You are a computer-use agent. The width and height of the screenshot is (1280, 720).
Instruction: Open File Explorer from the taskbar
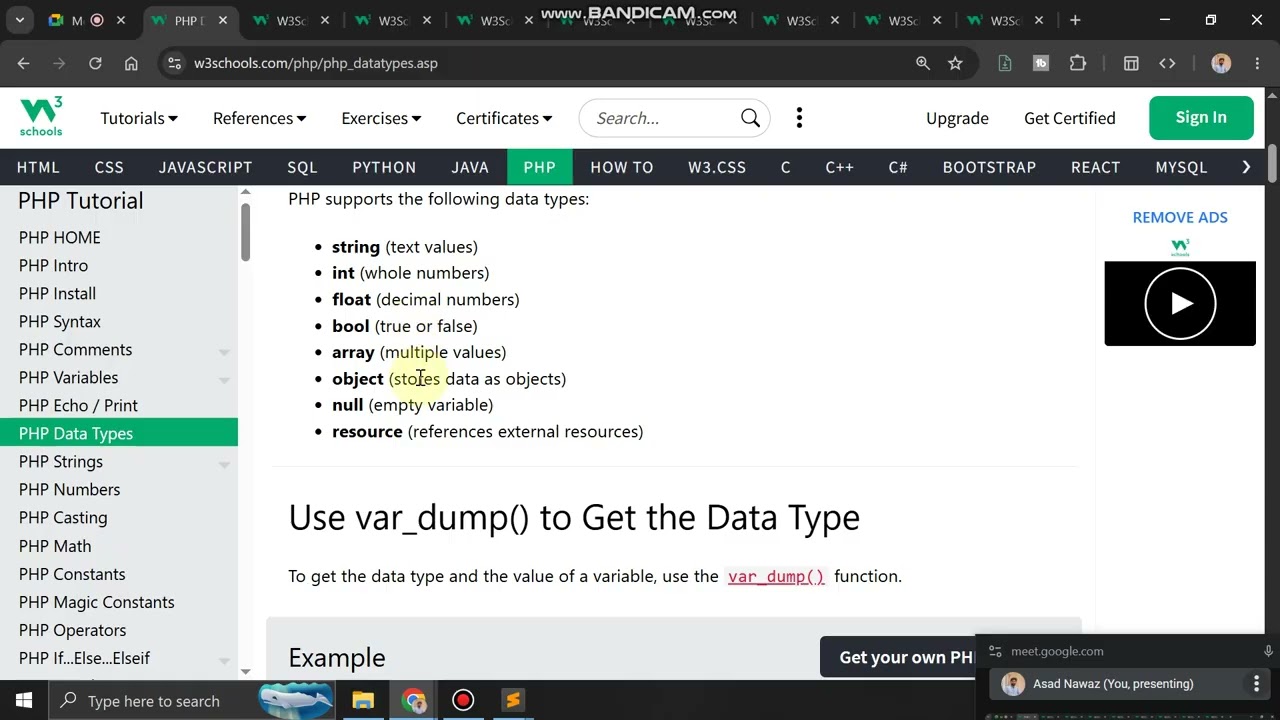[363, 700]
